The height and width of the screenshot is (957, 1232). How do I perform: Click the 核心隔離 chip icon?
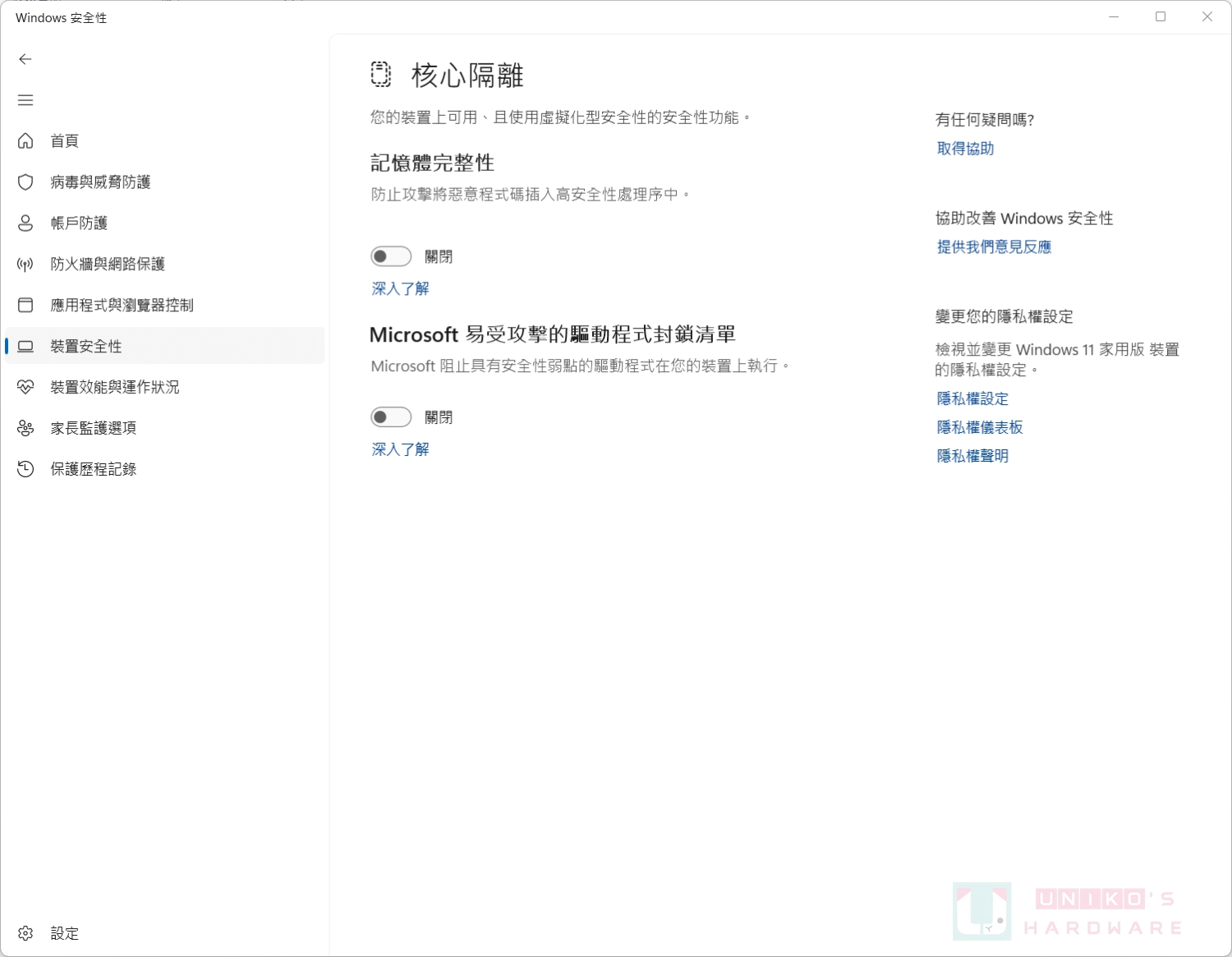380,75
